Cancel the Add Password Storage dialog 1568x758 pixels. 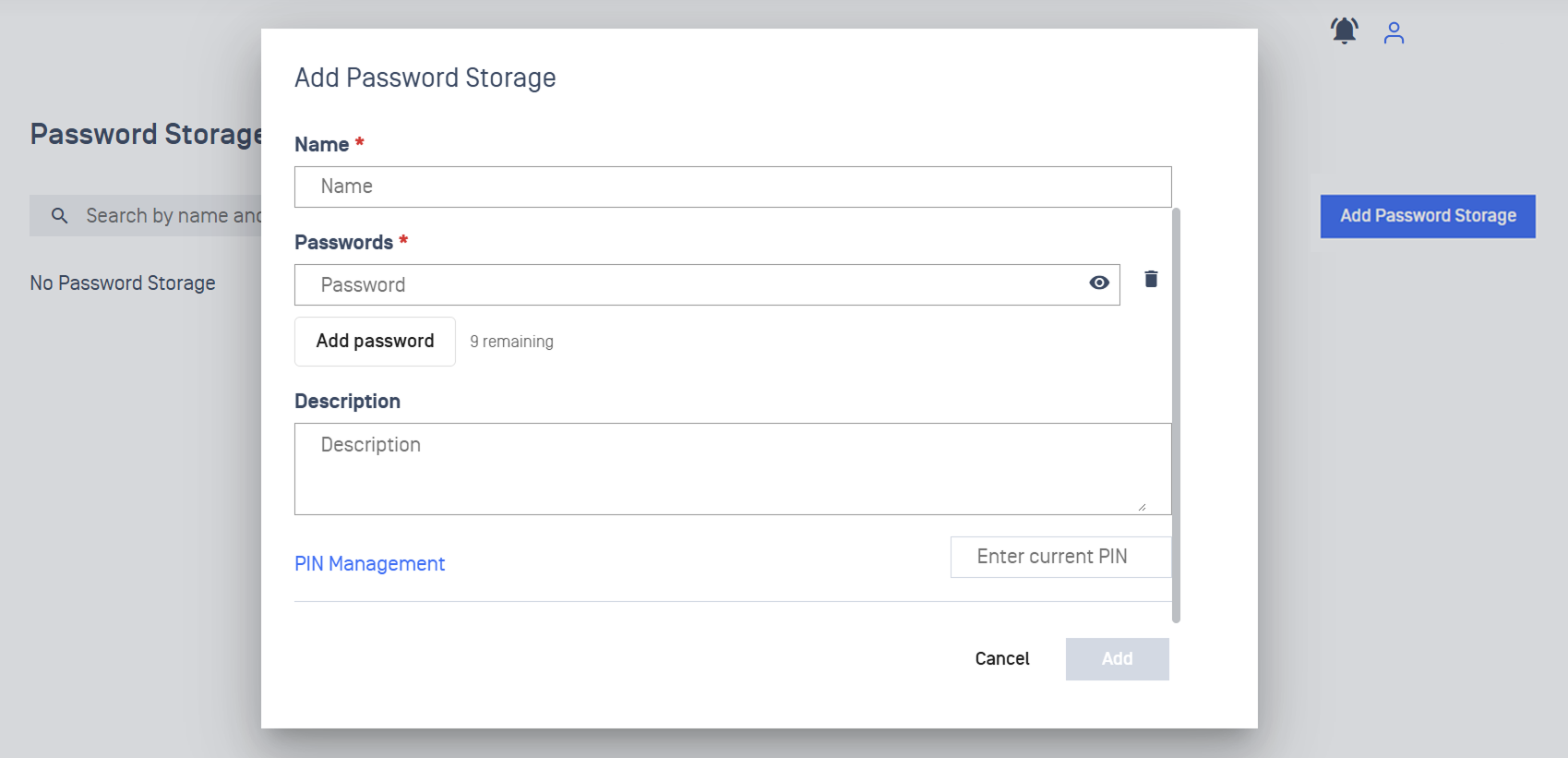click(x=1002, y=658)
